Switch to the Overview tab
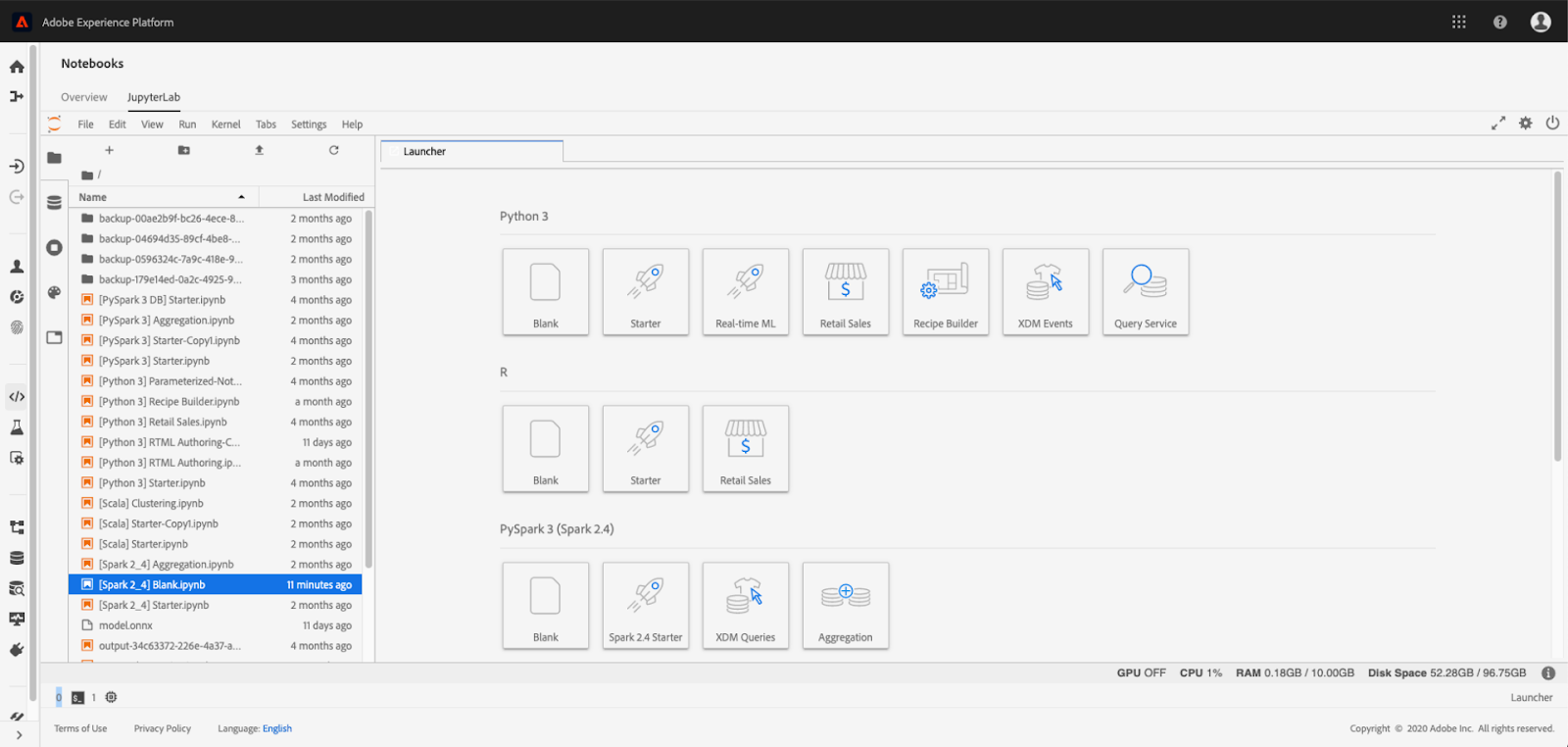Viewport: 1568px width, 747px height. click(x=84, y=97)
